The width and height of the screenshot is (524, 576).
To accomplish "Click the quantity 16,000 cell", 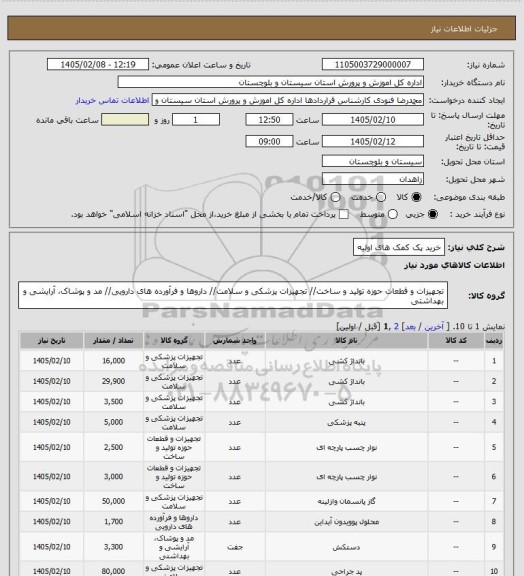I will pos(113,361).
